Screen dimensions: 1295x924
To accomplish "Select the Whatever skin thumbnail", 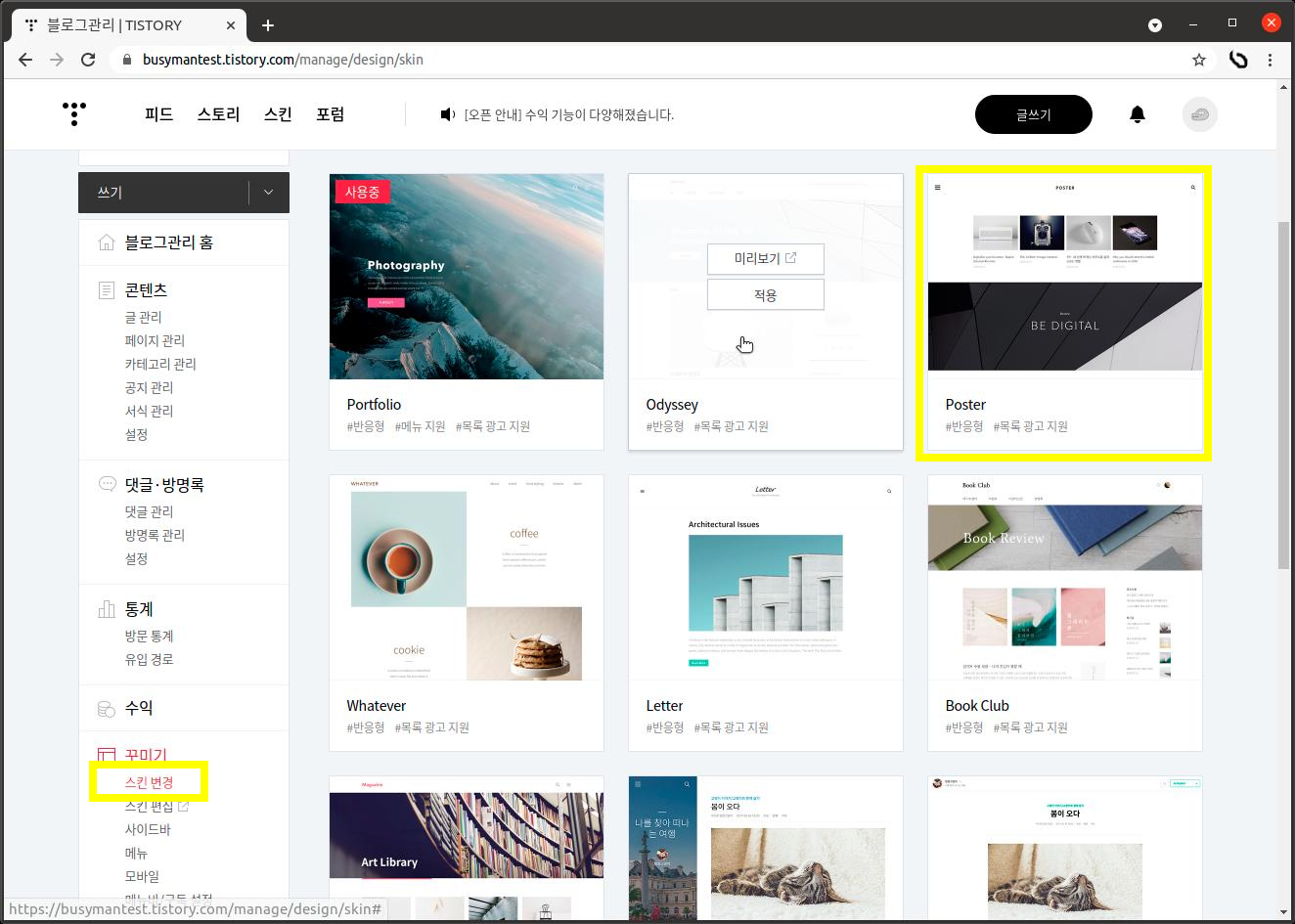I will click(467, 578).
